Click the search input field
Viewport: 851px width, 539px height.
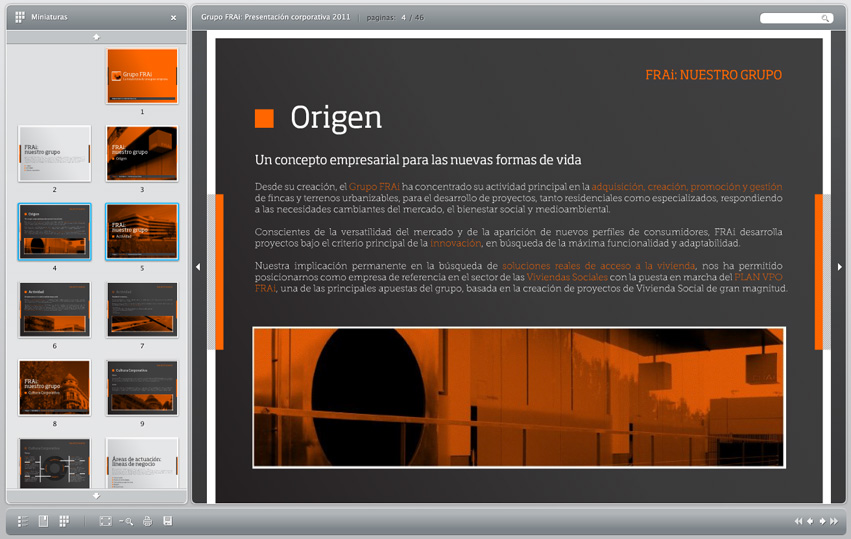pyautogui.click(x=796, y=18)
